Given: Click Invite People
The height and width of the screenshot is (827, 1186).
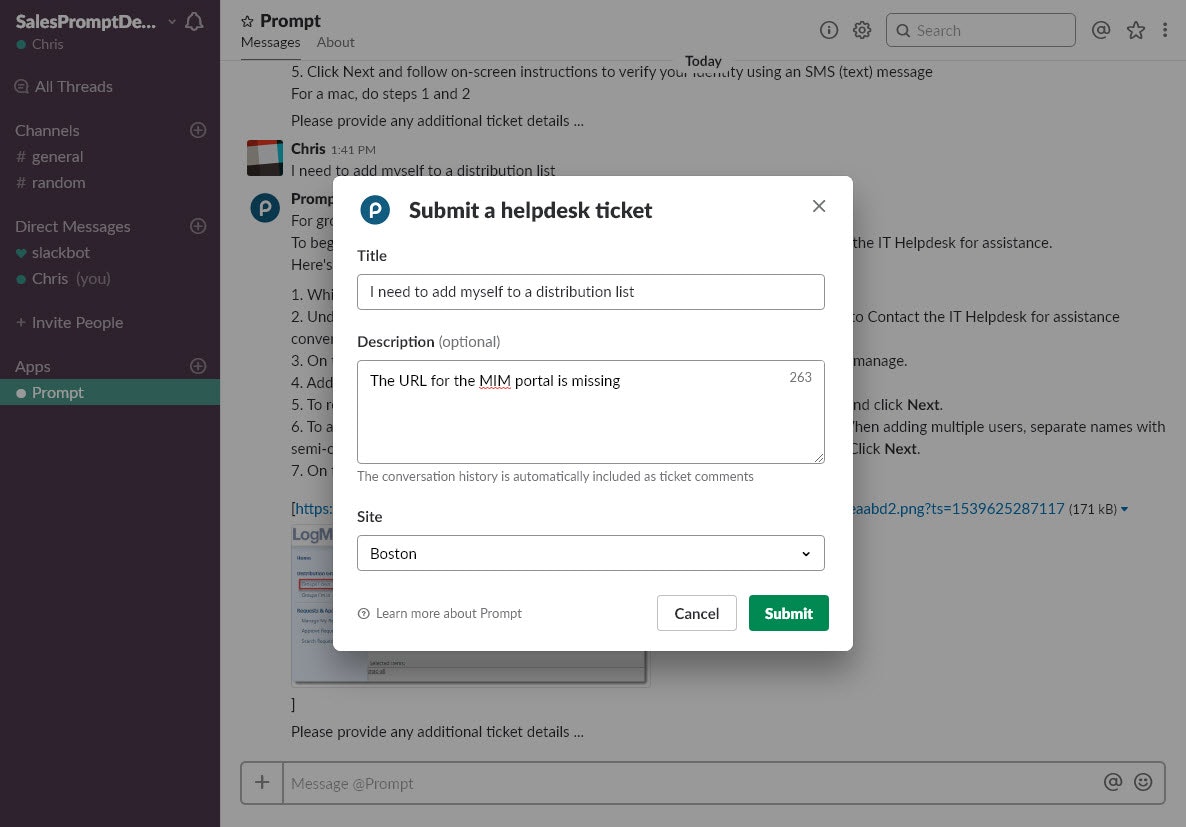Looking at the screenshot, I should coord(70,322).
